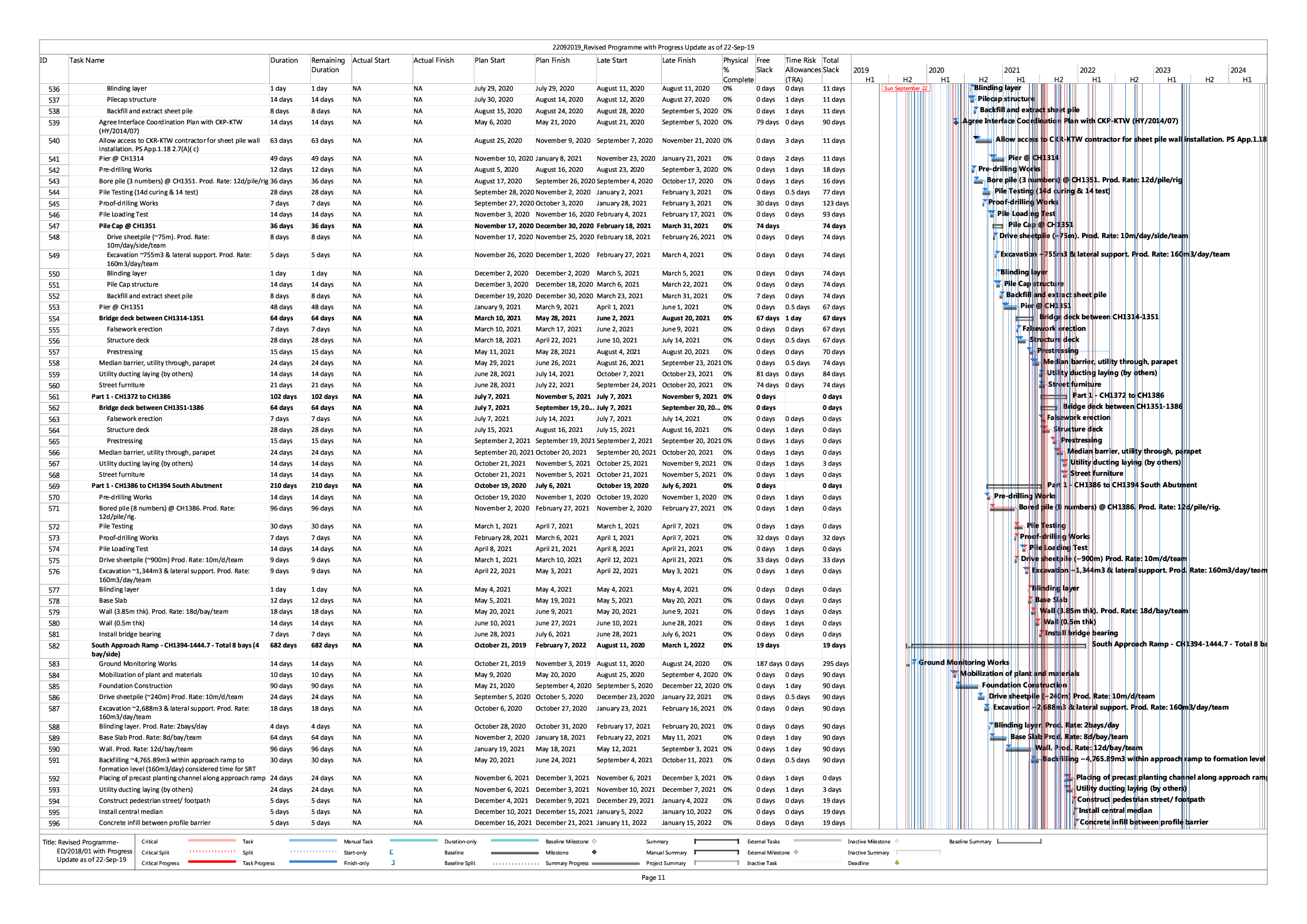Click the External Milestone diamond legend icon

[796, 852]
